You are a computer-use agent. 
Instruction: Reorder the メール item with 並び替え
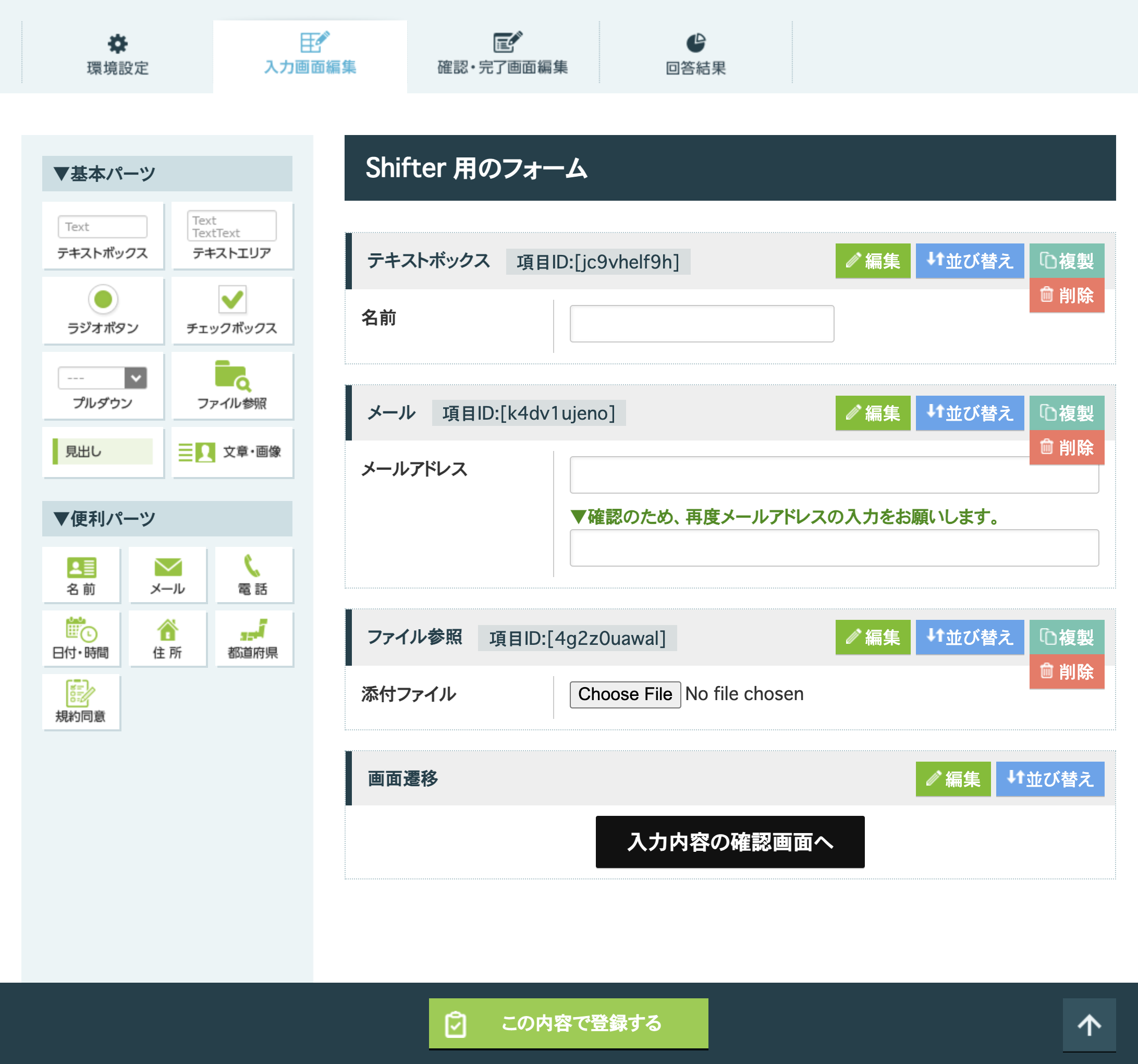tap(970, 413)
